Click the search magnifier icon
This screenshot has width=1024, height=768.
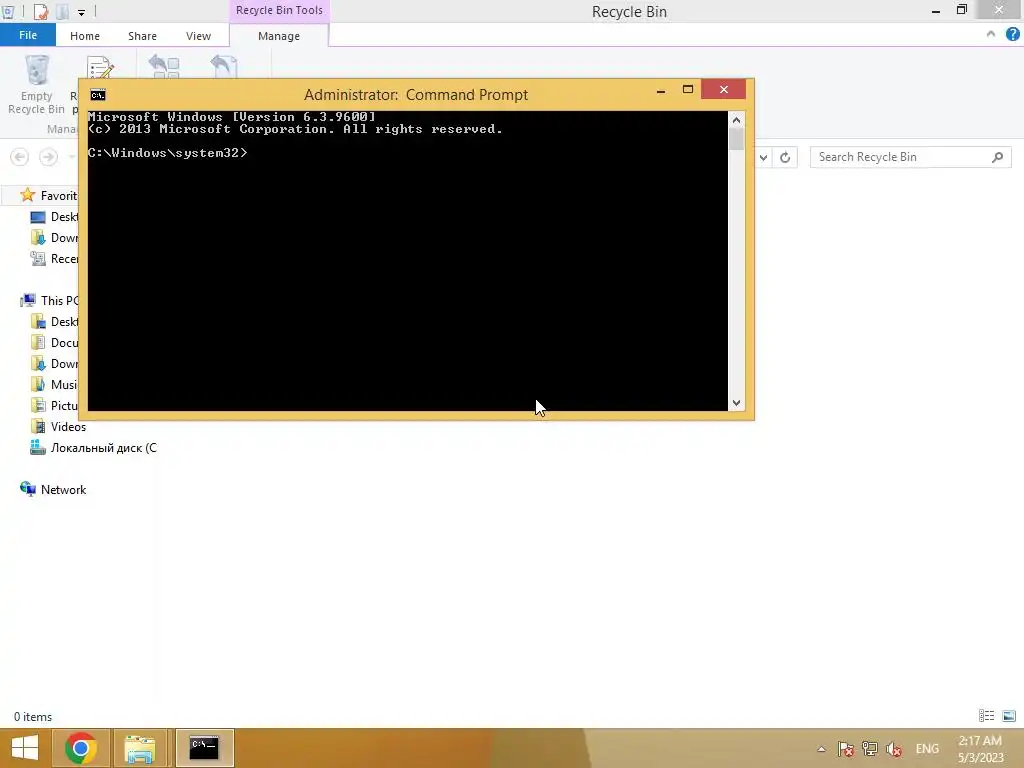(997, 157)
